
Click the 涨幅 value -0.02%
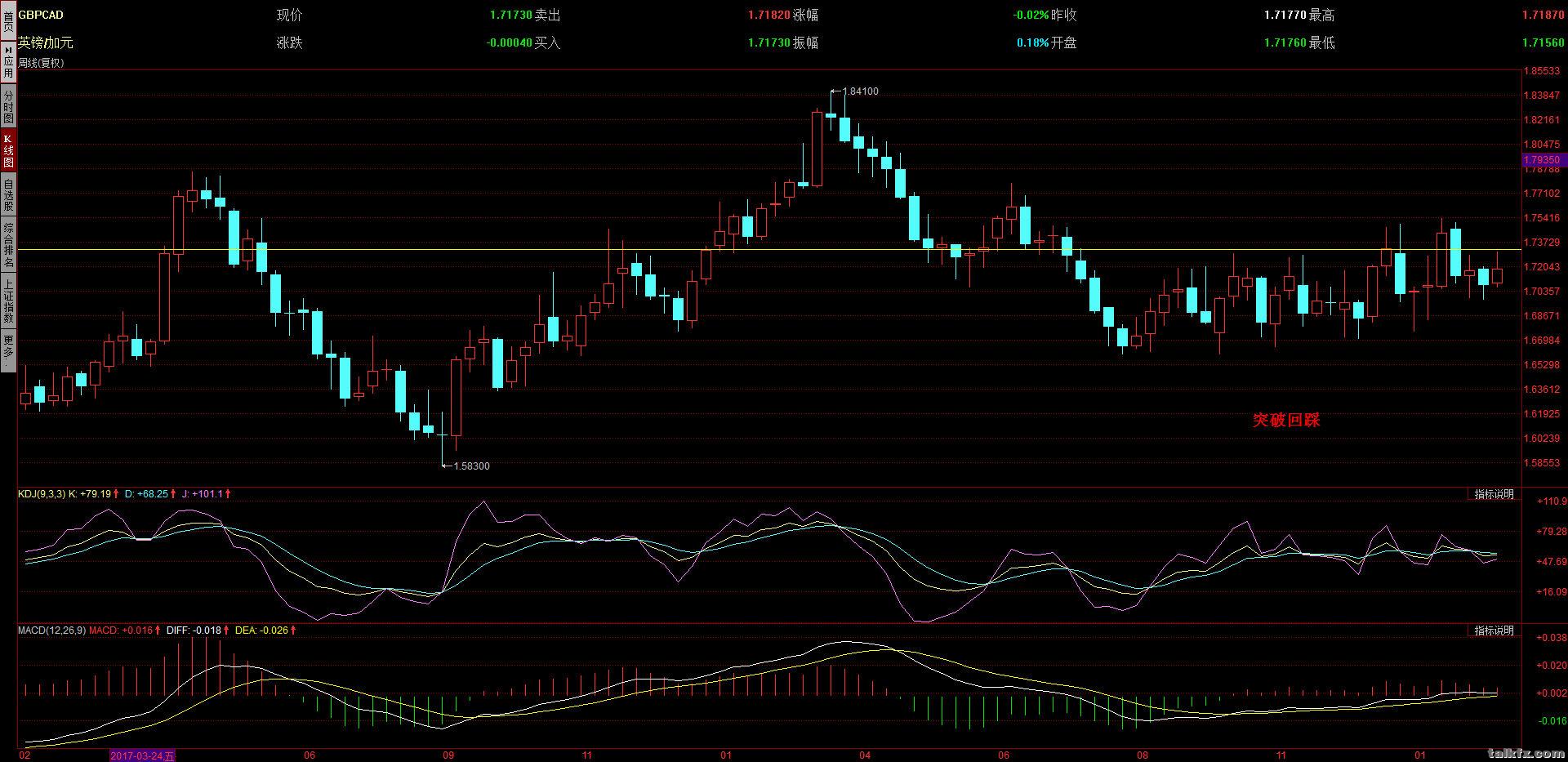coord(1031,16)
